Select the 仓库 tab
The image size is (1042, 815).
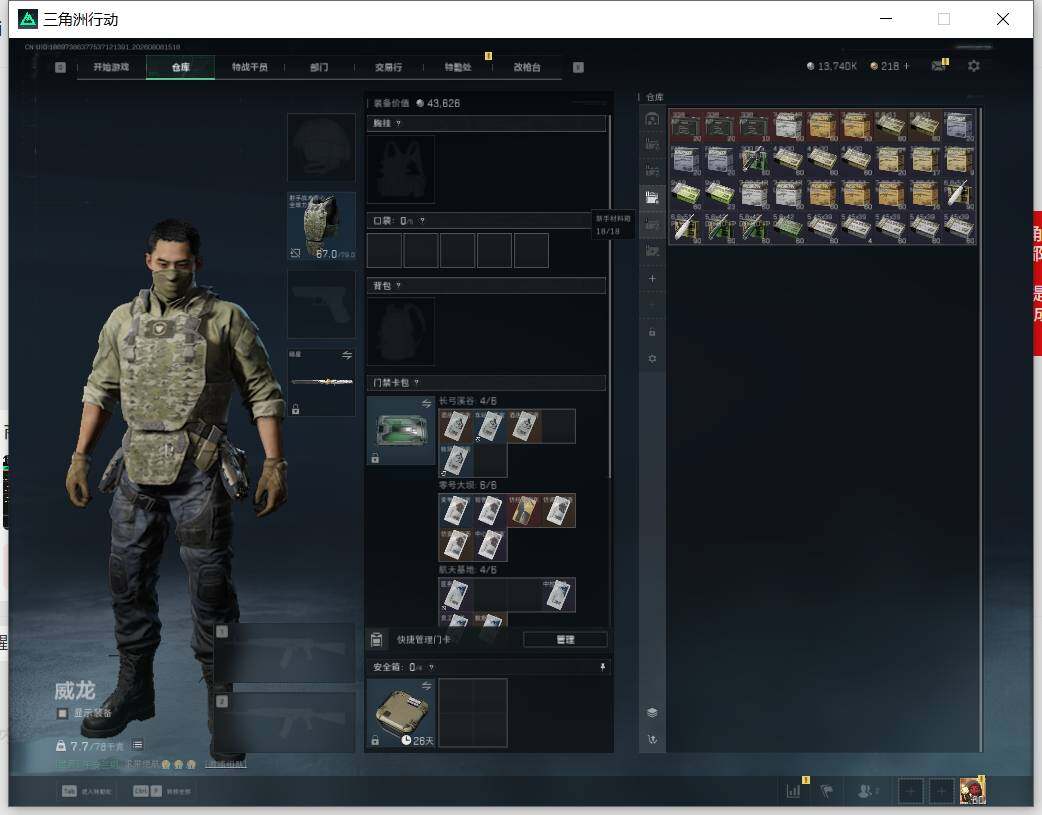point(180,67)
